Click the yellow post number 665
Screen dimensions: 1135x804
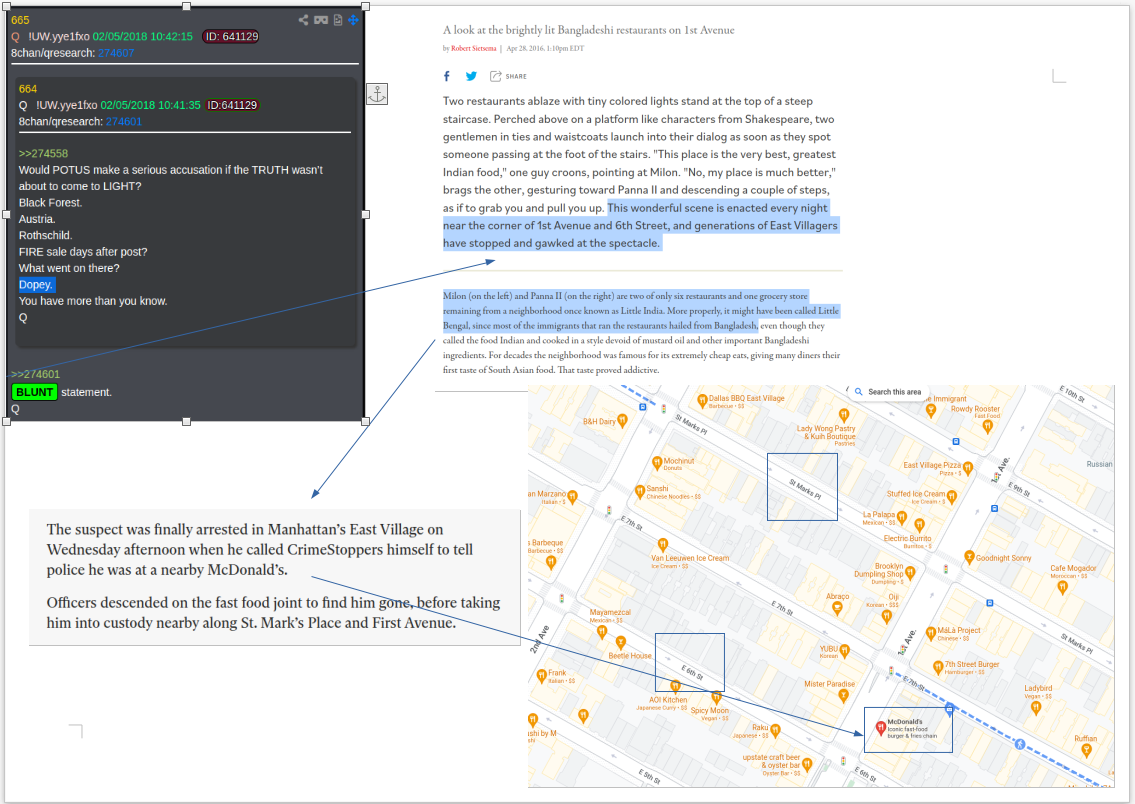point(20,20)
